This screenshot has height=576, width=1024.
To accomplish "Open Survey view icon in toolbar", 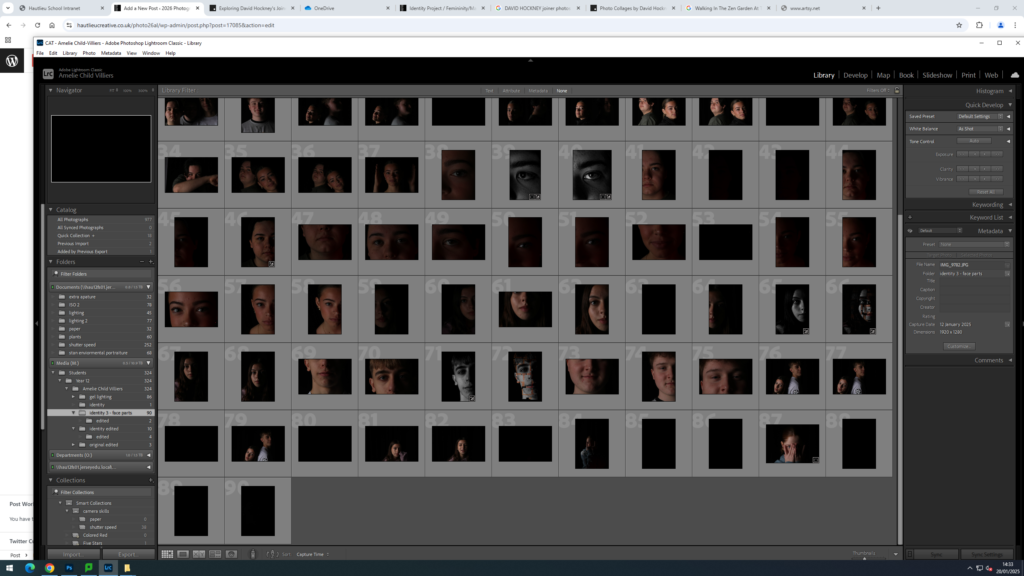I will pyautogui.click(x=215, y=554).
